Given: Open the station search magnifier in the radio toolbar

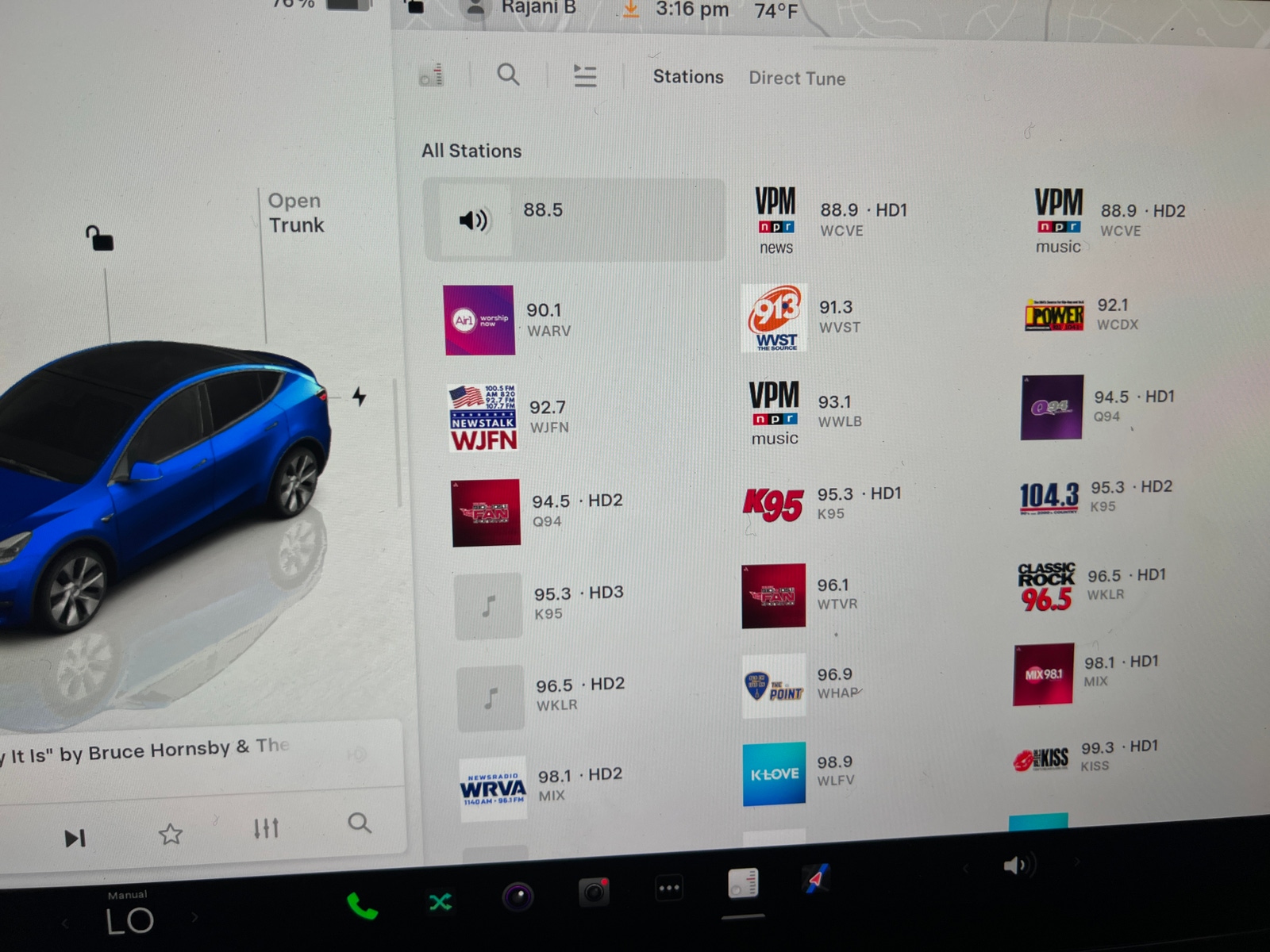Looking at the screenshot, I should [508, 75].
